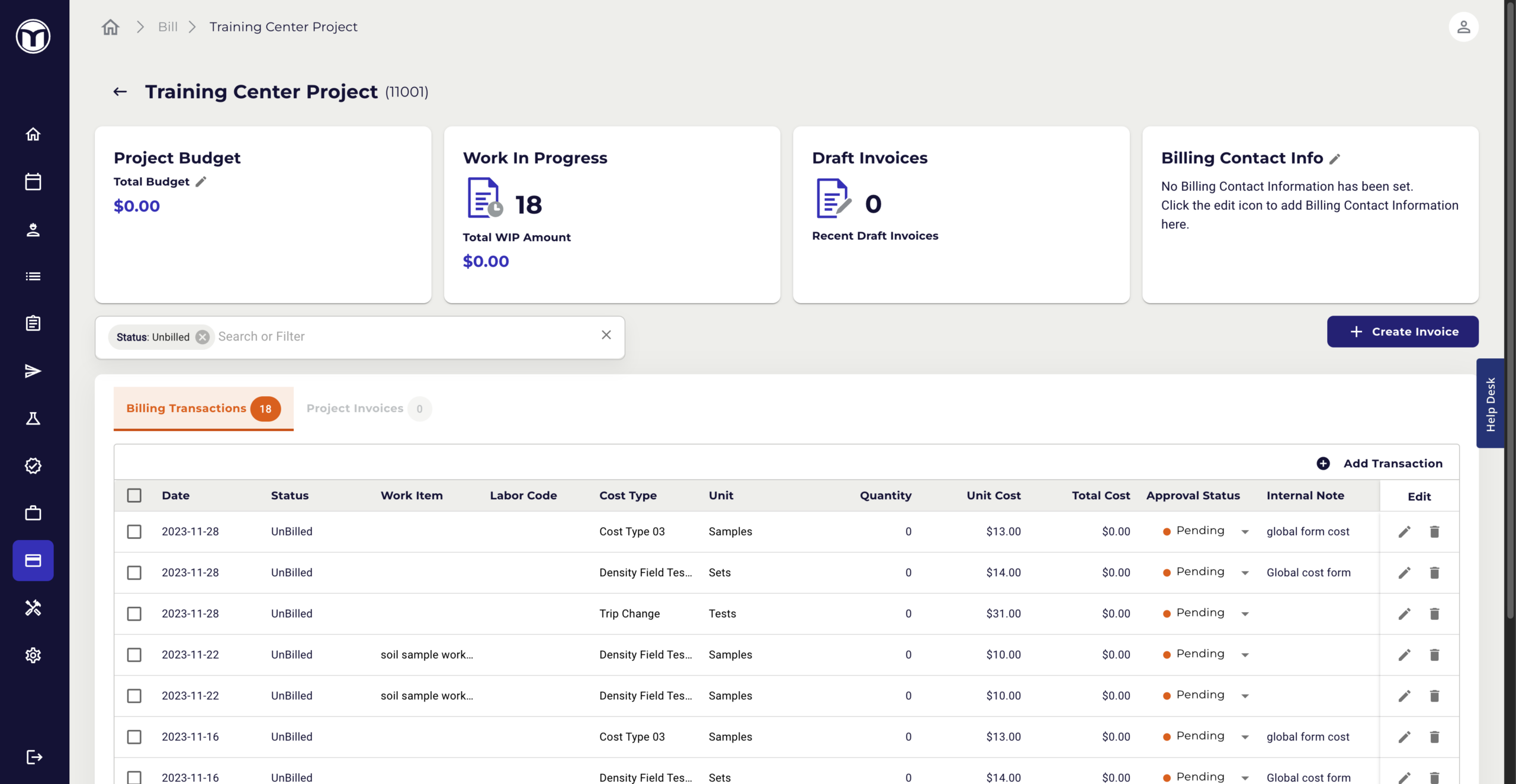Open the billing card icon in sidebar

pos(33,560)
